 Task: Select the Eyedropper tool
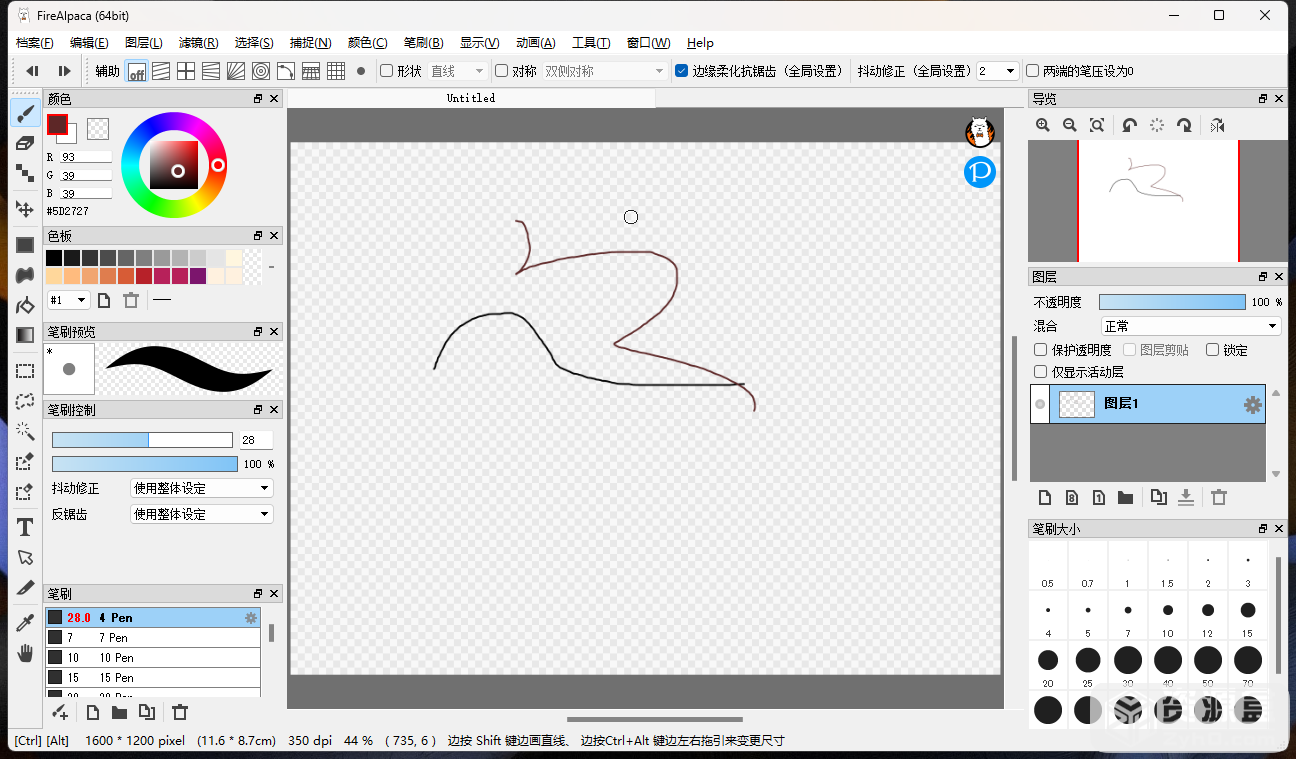pyautogui.click(x=25, y=623)
